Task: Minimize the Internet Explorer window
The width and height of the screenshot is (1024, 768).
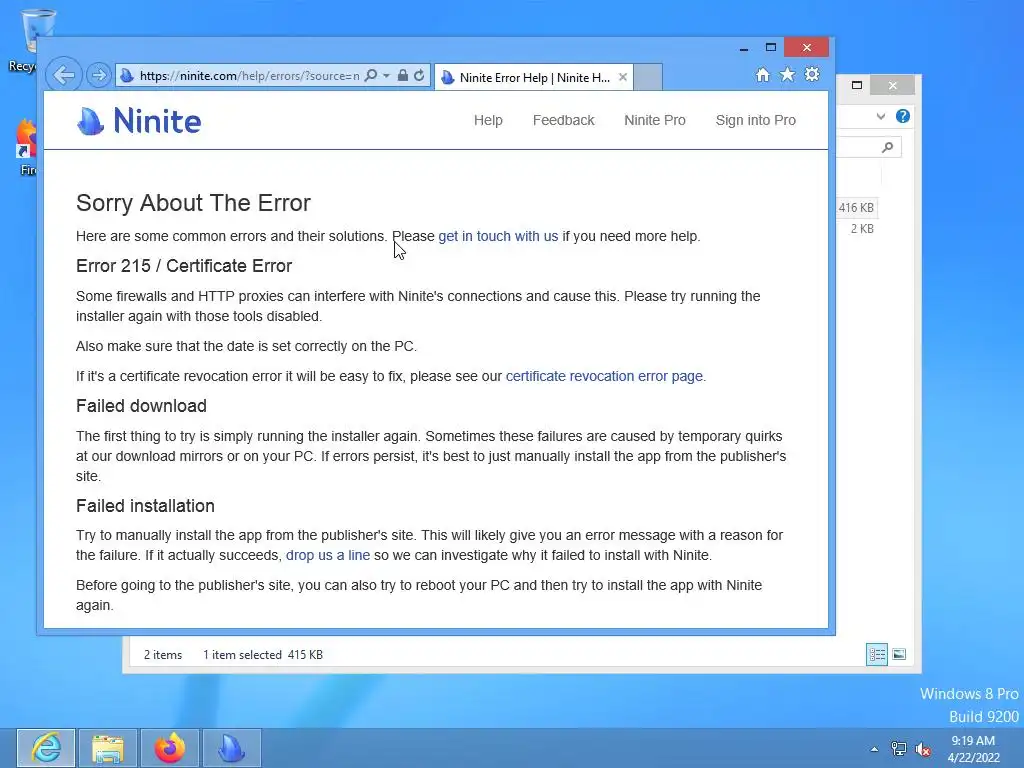Action: [744, 48]
